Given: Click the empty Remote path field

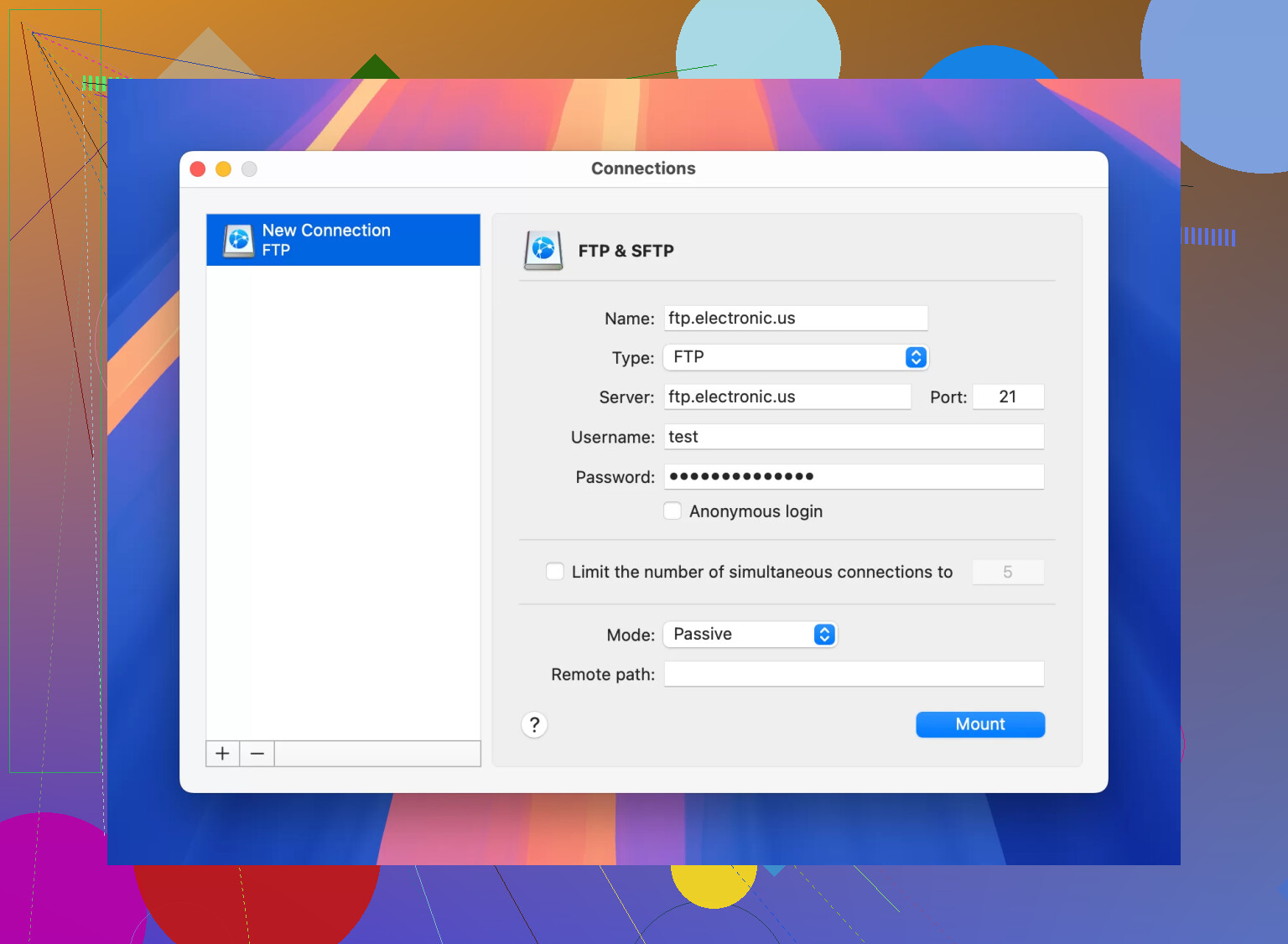Looking at the screenshot, I should (x=854, y=674).
